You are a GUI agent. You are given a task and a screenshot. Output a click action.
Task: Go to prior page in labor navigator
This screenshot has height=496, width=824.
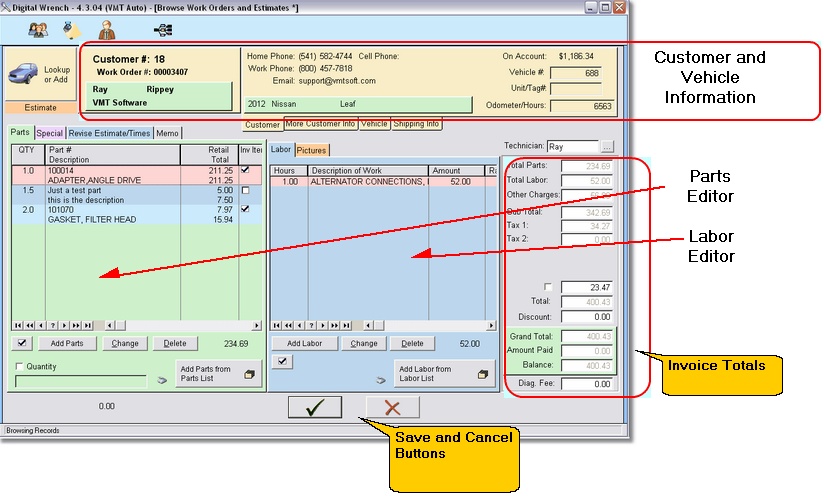tap(289, 326)
